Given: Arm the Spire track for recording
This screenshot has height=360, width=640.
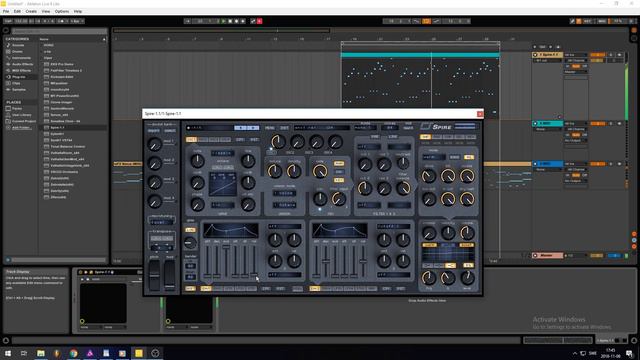Looking at the screenshot, I should pos(620,55).
